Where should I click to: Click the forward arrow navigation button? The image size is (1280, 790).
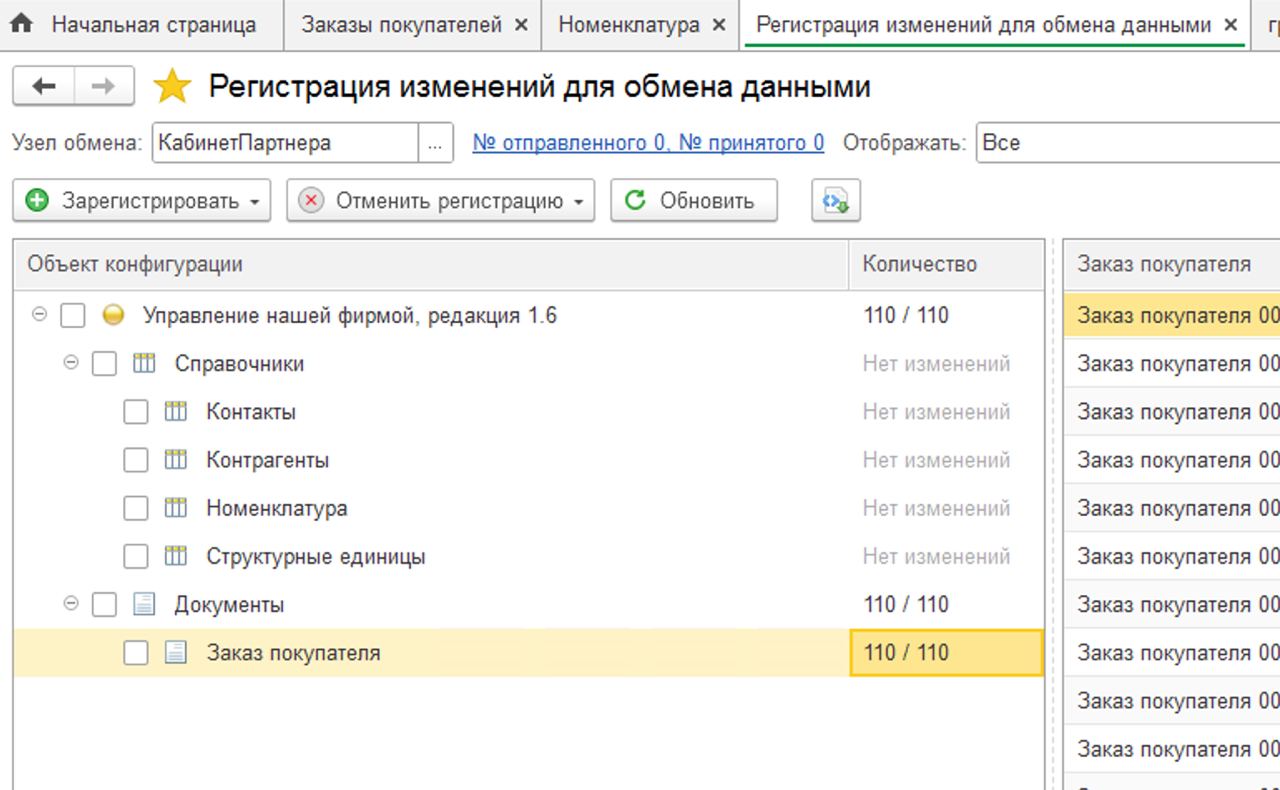click(x=103, y=87)
